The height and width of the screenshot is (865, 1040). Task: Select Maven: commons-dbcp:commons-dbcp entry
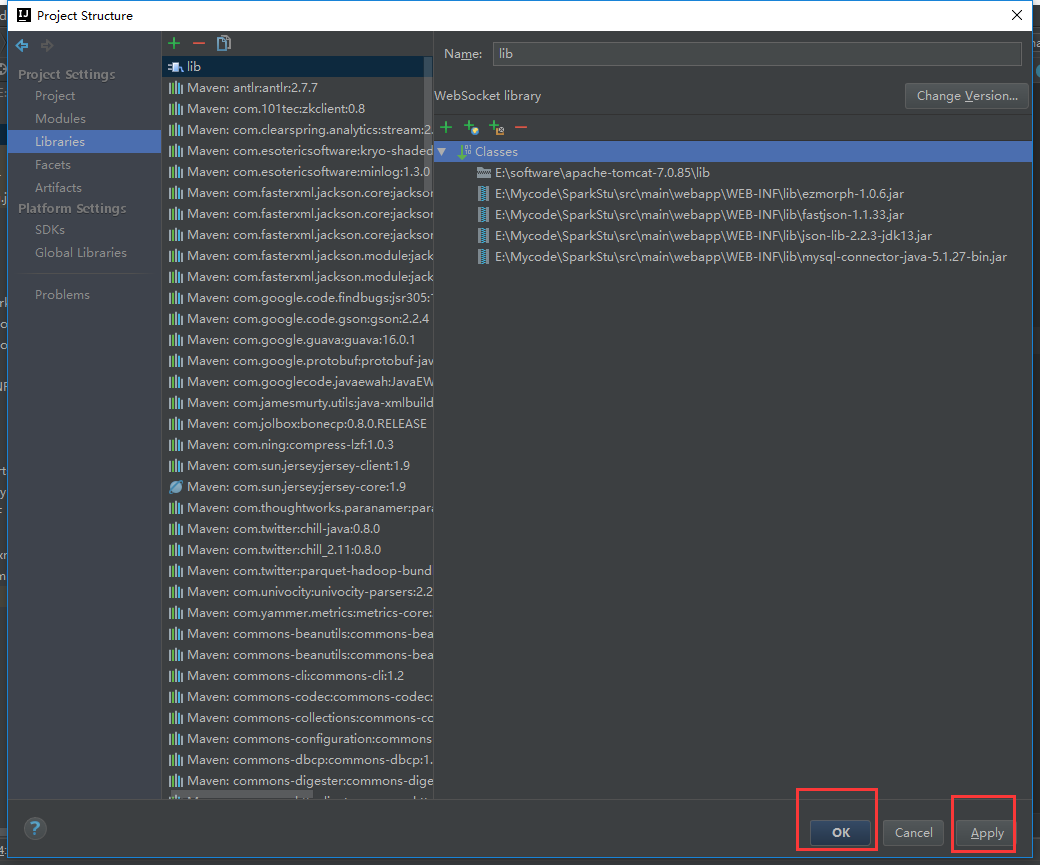coord(297,760)
